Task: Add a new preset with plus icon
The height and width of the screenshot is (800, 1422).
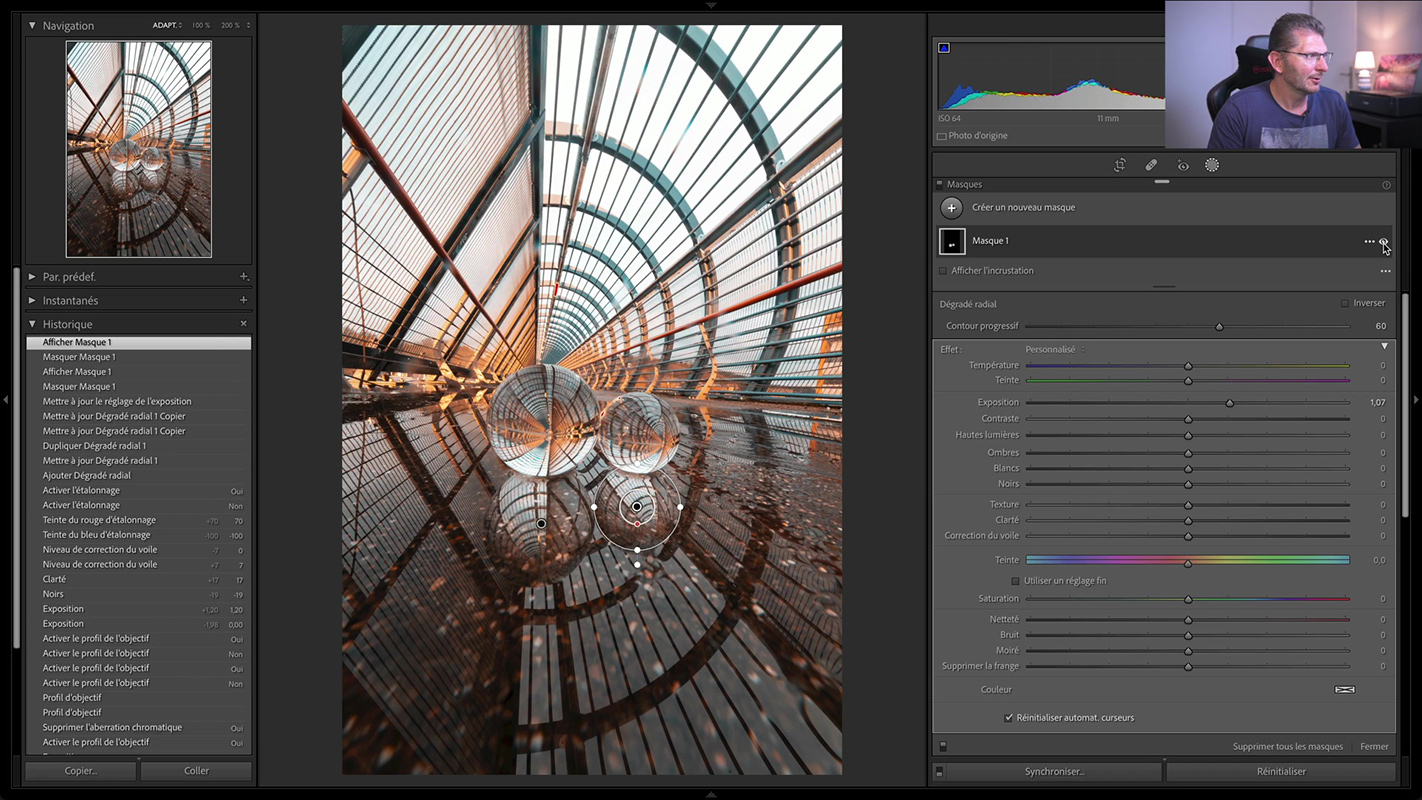Action: (x=244, y=276)
